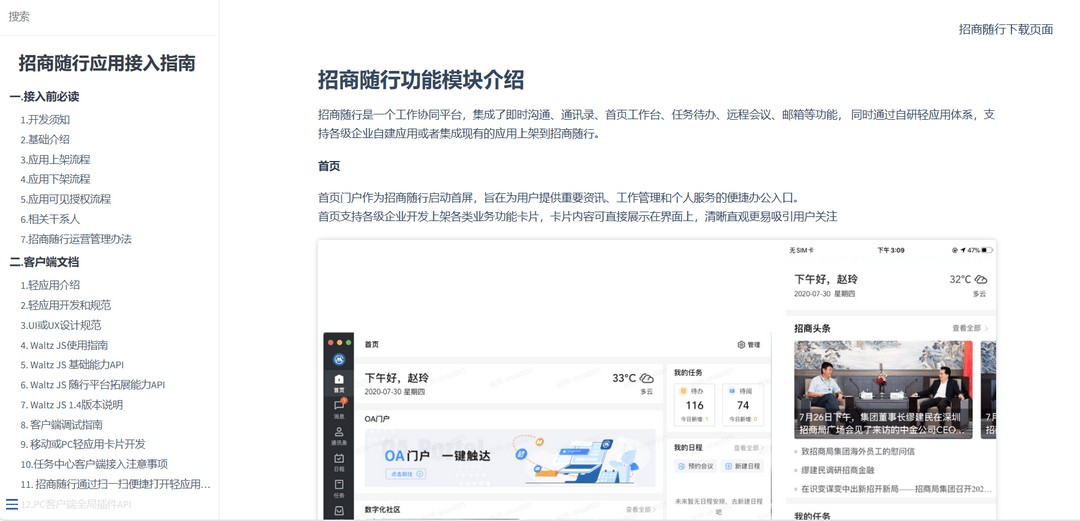The height and width of the screenshot is (521, 1080).
Task: Toggle the sidebar with the hamburger icon
Action: point(12,504)
